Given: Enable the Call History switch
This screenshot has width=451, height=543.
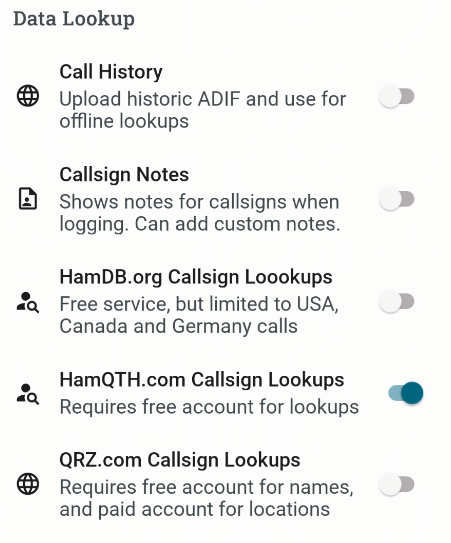Looking at the screenshot, I should pos(397,96).
